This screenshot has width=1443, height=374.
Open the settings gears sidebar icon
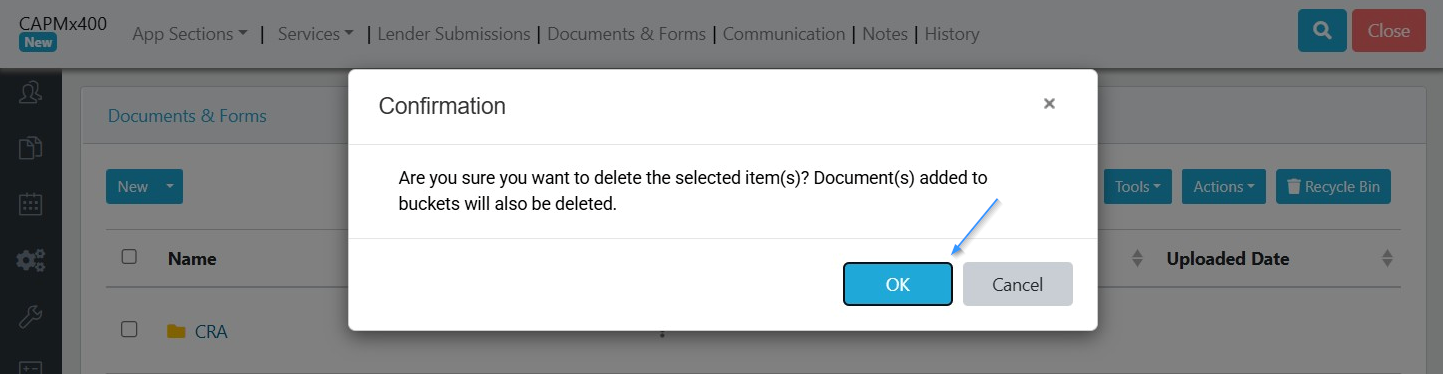31,261
